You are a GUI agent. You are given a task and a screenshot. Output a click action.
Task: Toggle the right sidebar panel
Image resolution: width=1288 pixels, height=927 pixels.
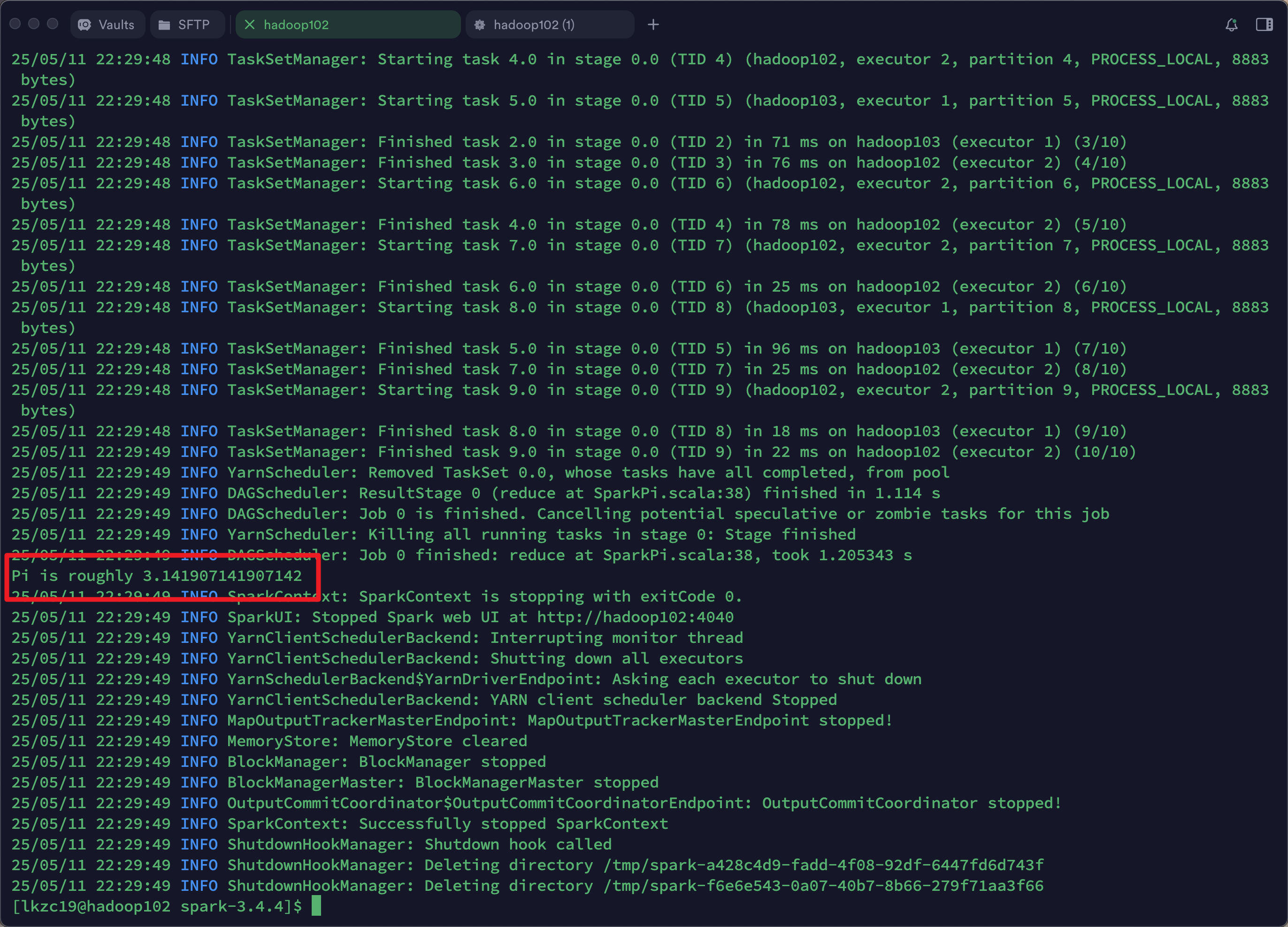coord(1264,24)
